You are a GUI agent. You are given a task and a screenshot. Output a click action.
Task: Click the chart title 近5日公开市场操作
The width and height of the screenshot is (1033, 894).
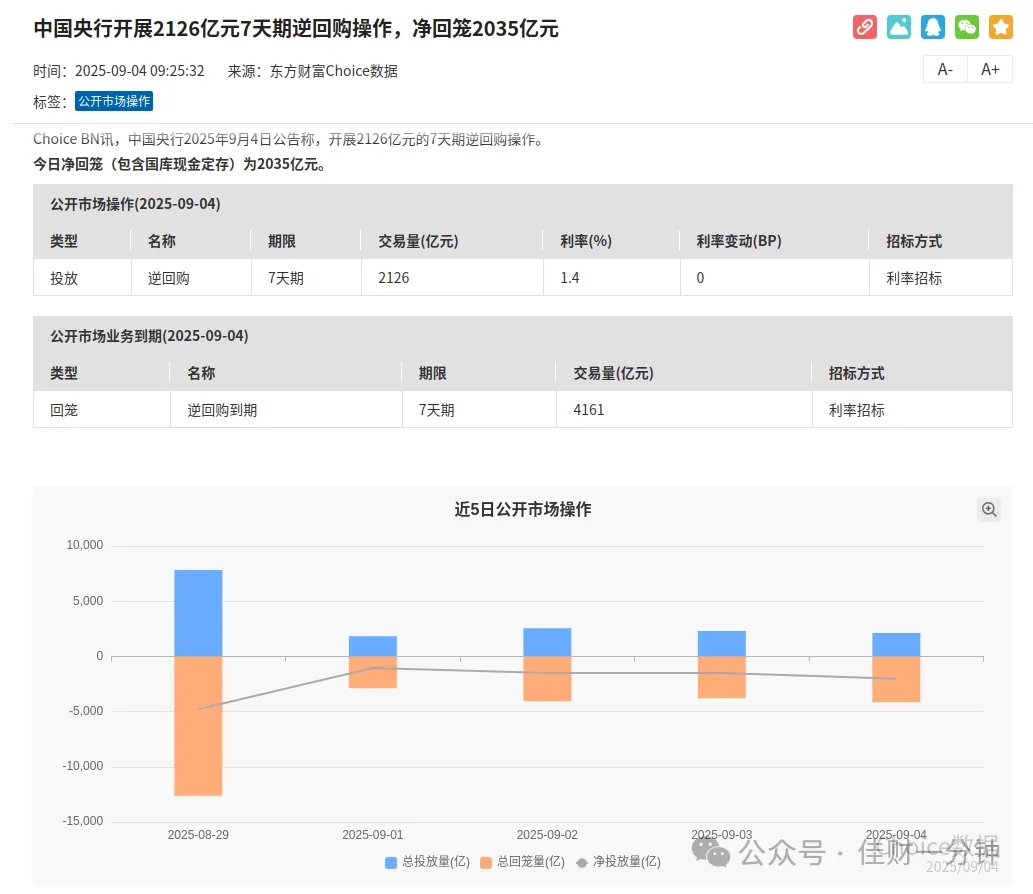522,509
